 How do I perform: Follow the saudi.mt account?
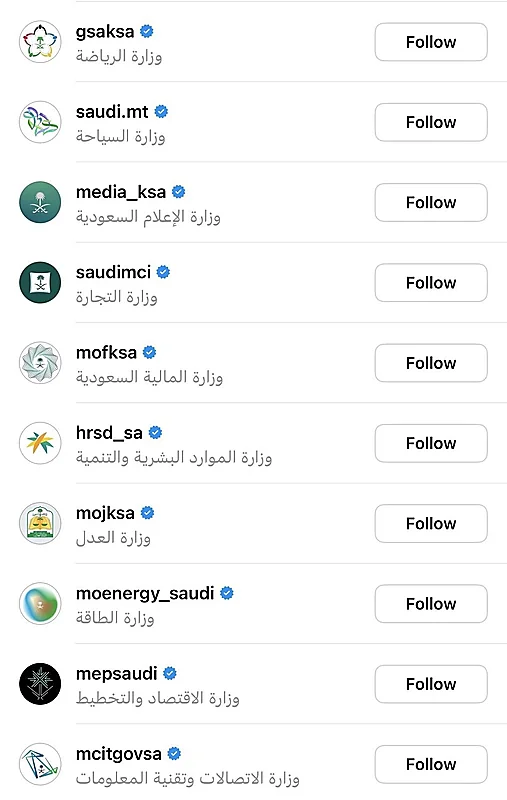click(431, 122)
